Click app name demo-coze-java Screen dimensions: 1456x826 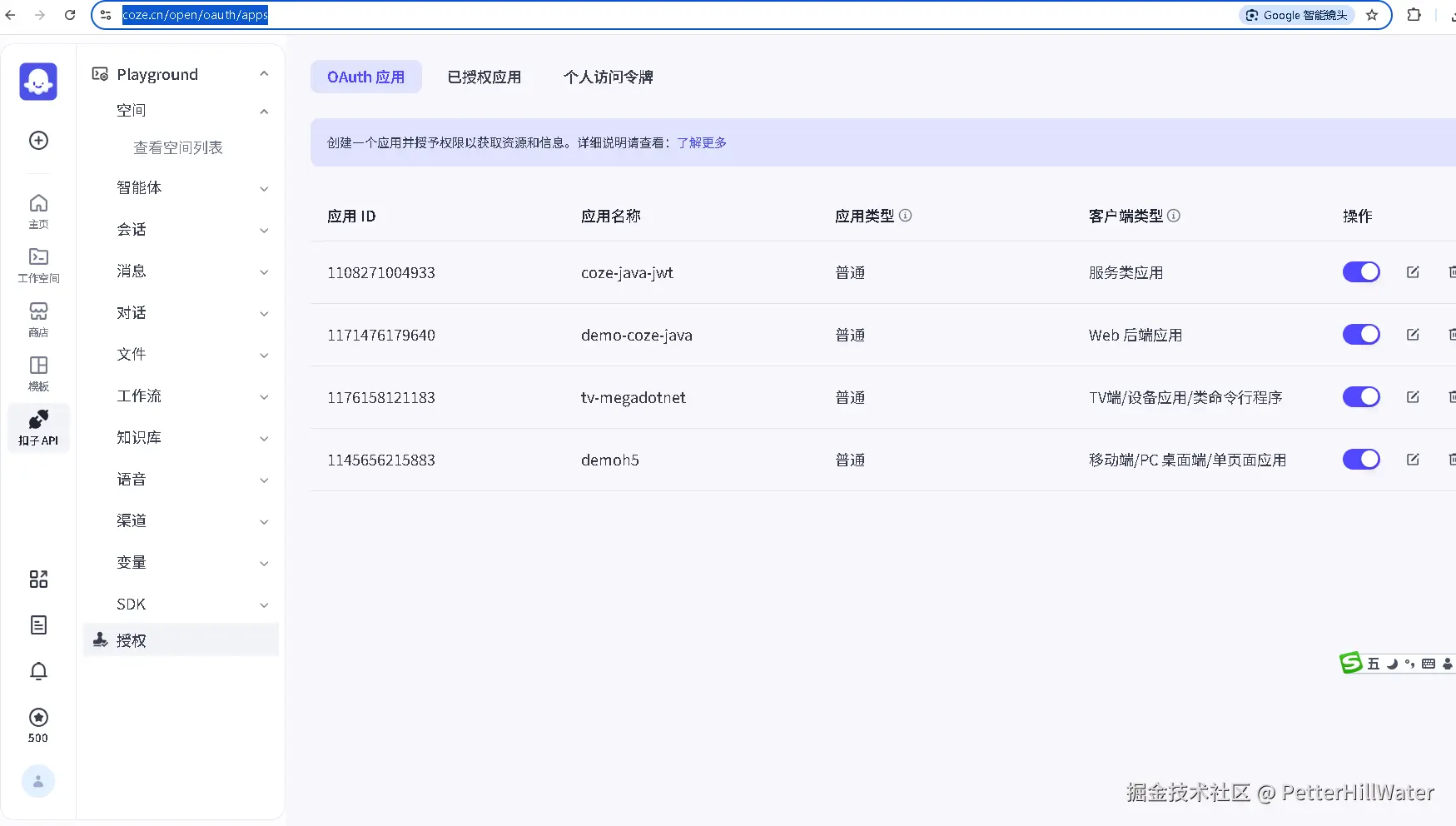pos(637,336)
